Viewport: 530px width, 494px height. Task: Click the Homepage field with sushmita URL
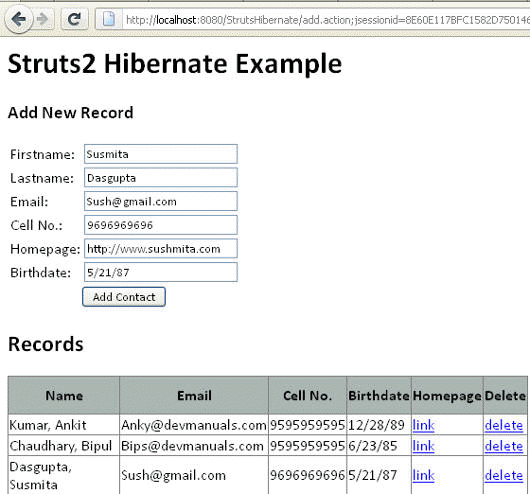point(161,249)
